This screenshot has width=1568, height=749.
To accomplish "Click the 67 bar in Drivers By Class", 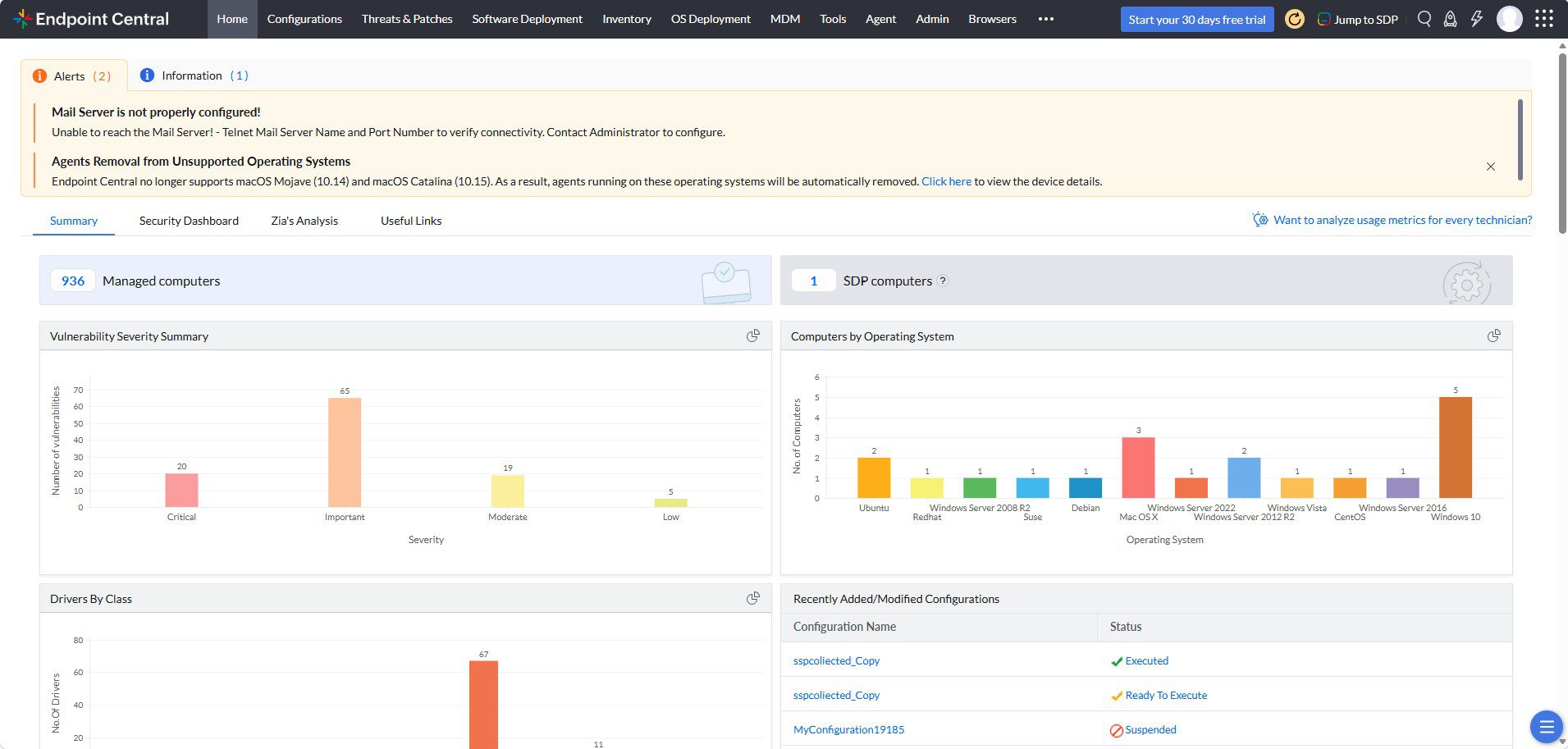I will 483,705.
